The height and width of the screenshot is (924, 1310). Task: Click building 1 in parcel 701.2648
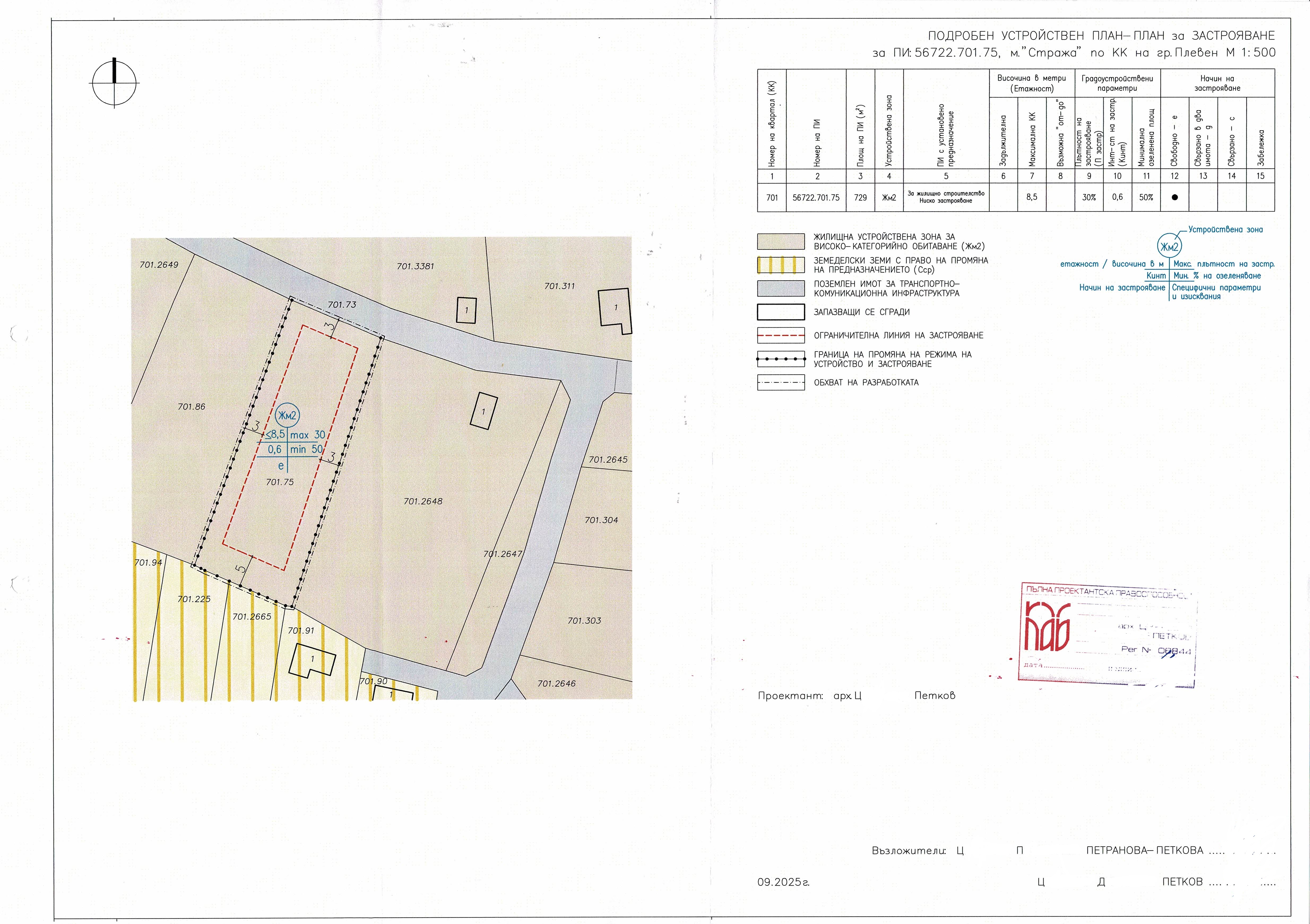pyautogui.click(x=483, y=410)
